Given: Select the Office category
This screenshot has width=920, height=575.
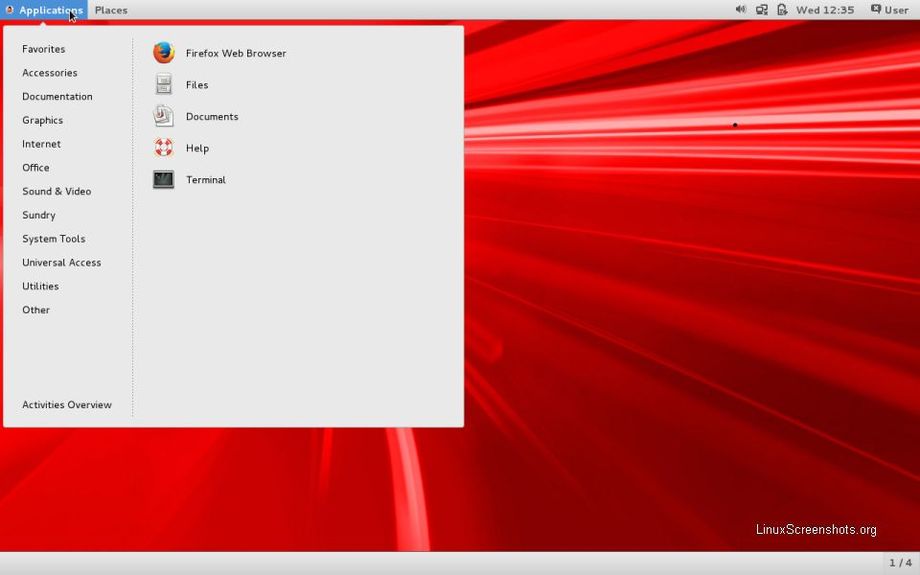Looking at the screenshot, I should click(36, 168).
